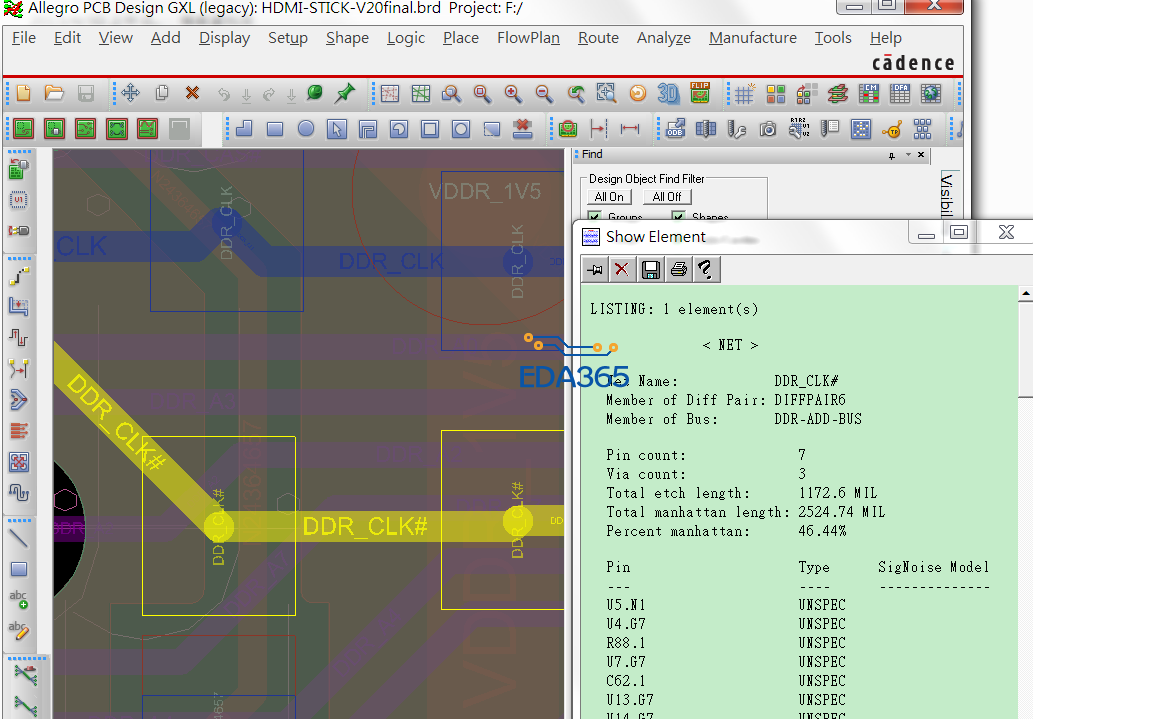This screenshot has width=1152, height=720.
Task: Click the Print icon in Show Element
Action: (678, 269)
